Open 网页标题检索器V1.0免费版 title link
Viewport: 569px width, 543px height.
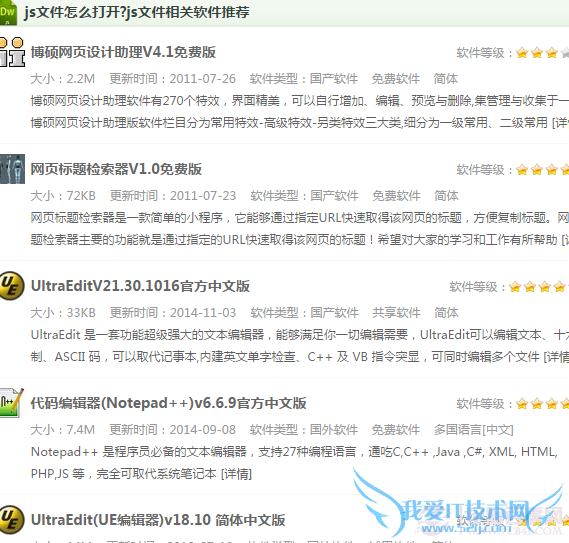tap(116, 170)
